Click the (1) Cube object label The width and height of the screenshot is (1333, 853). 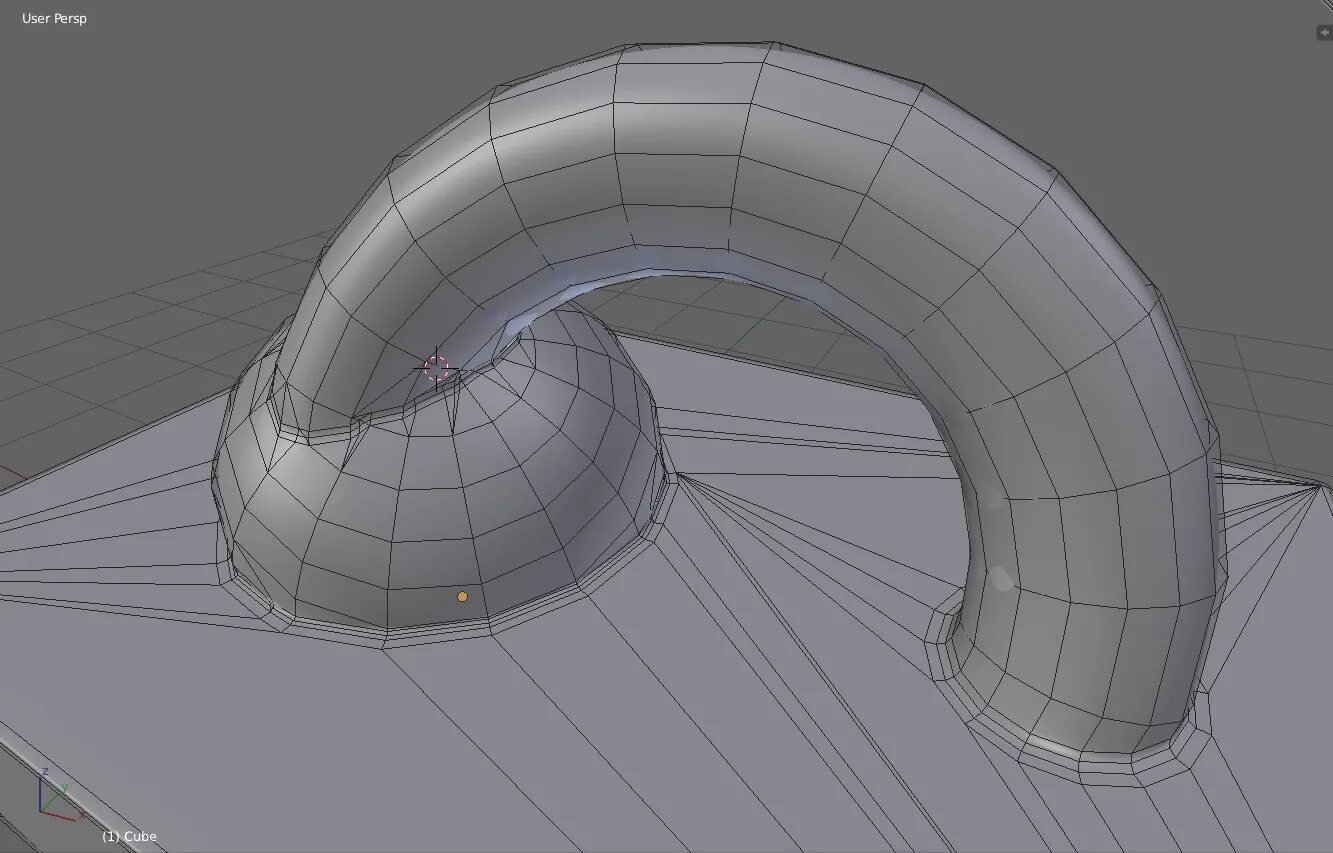[129, 836]
